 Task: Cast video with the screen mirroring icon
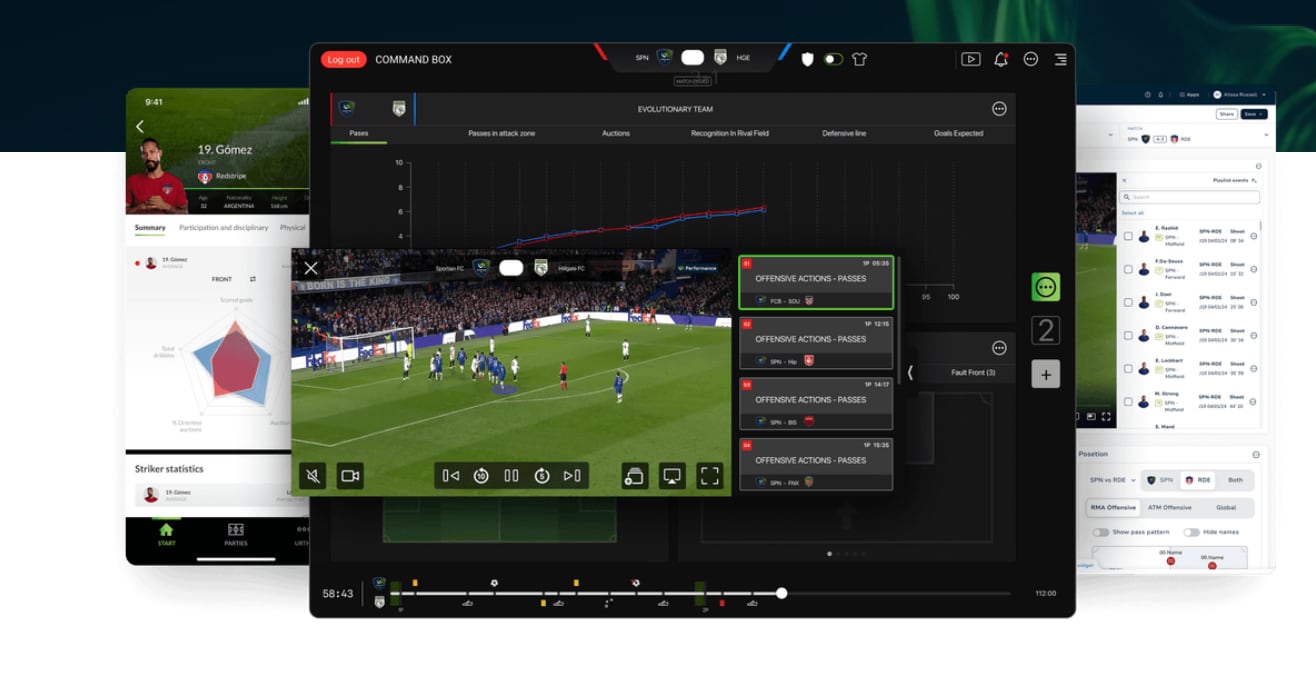pyautogui.click(x=673, y=476)
